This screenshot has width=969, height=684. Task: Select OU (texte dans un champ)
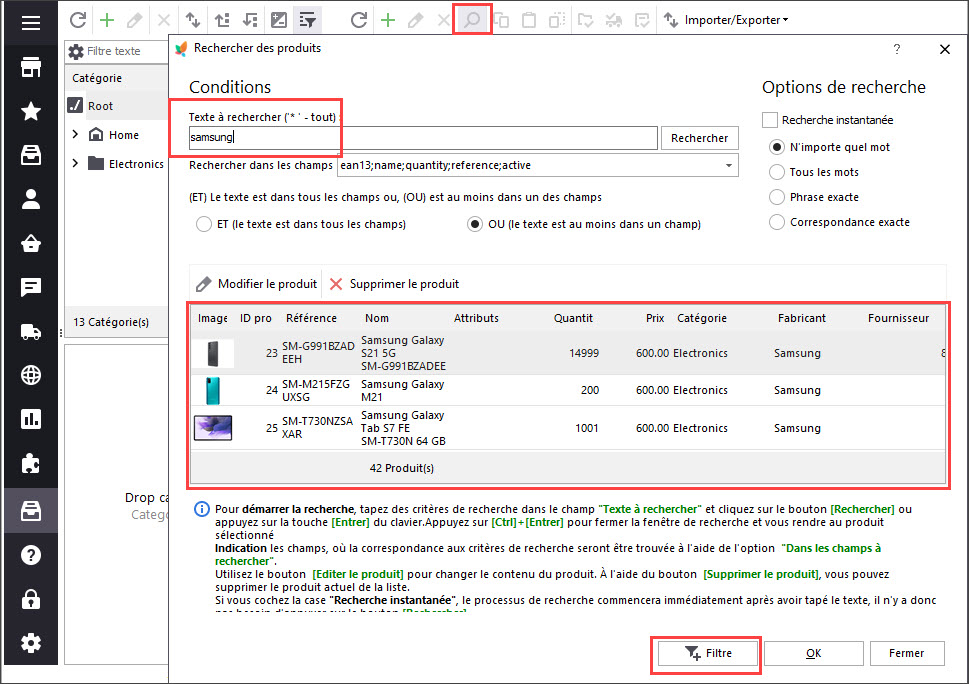click(475, 224)
